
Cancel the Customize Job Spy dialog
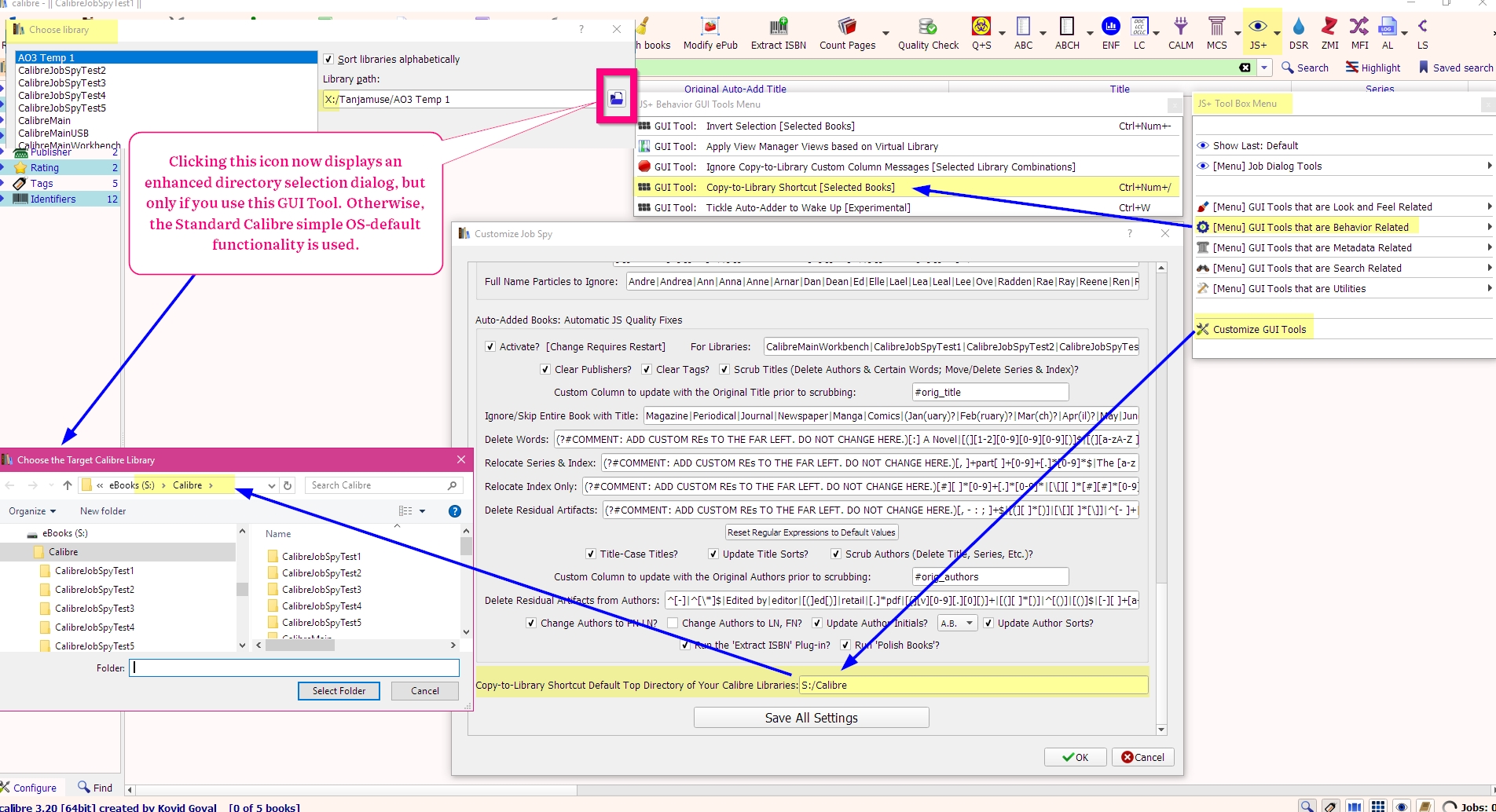(1143, 757)
